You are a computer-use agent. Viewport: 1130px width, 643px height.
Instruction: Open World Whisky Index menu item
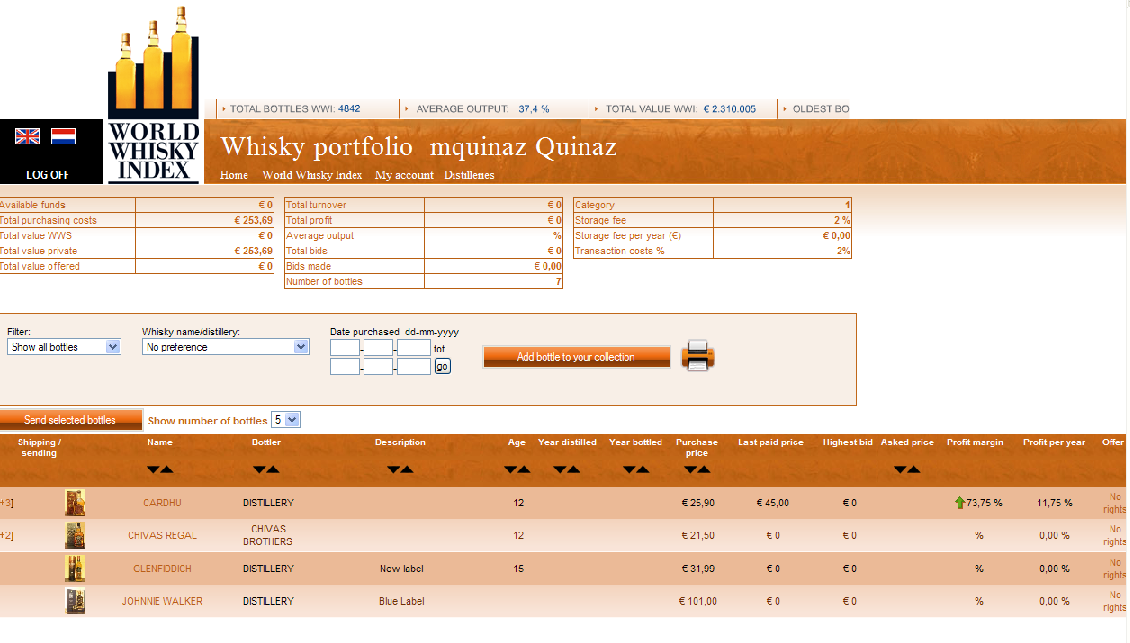pos(312,175)
